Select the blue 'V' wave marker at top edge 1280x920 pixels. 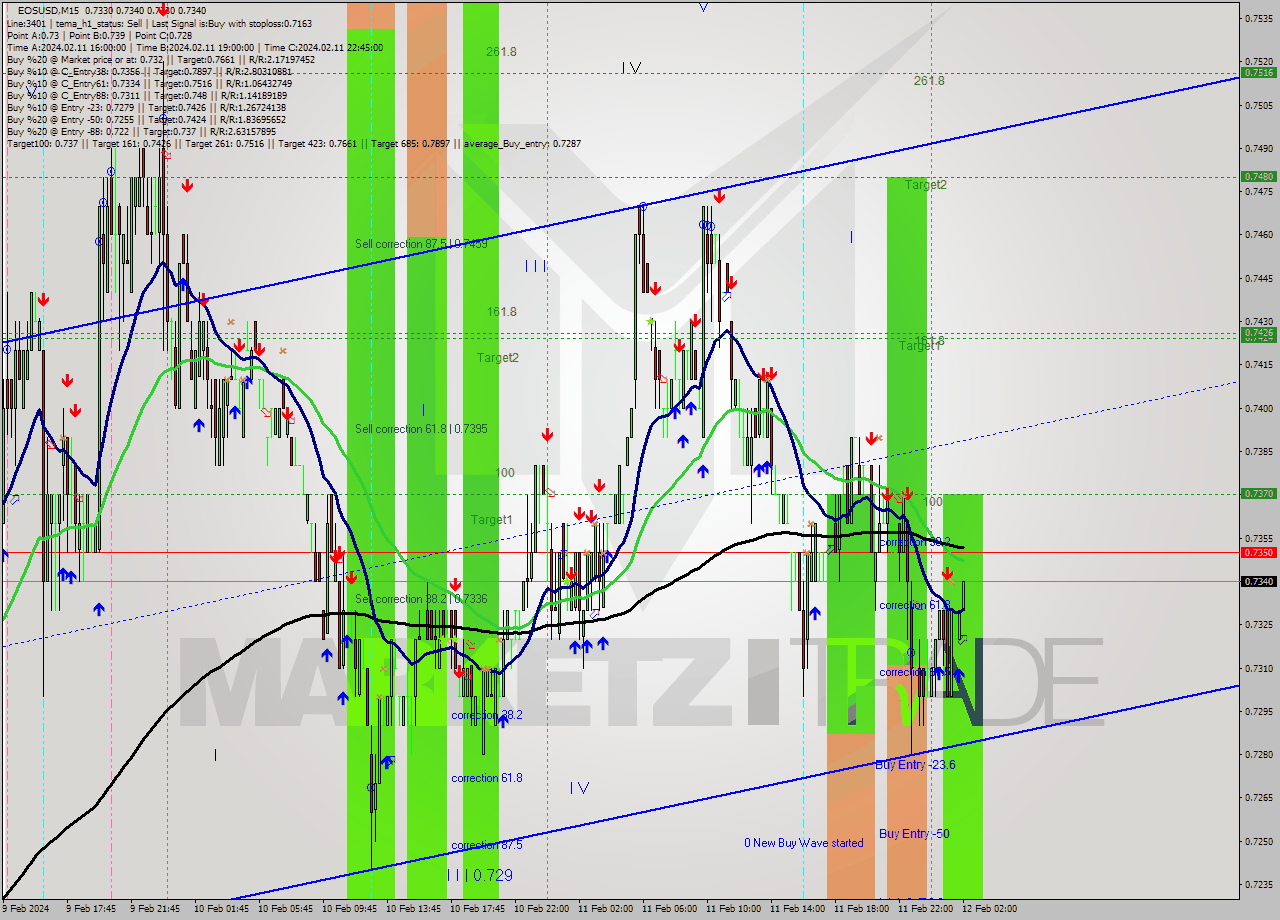pos(703,7)
